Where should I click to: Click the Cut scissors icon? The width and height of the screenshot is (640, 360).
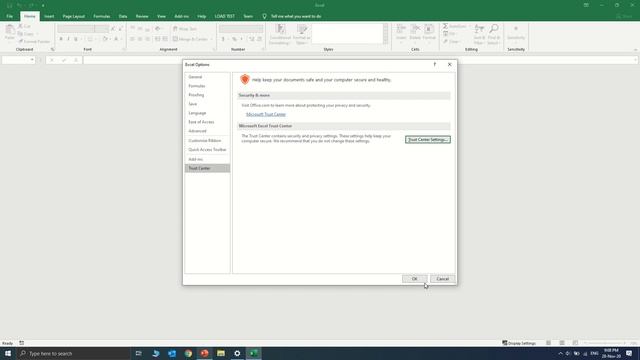[20, 26]
